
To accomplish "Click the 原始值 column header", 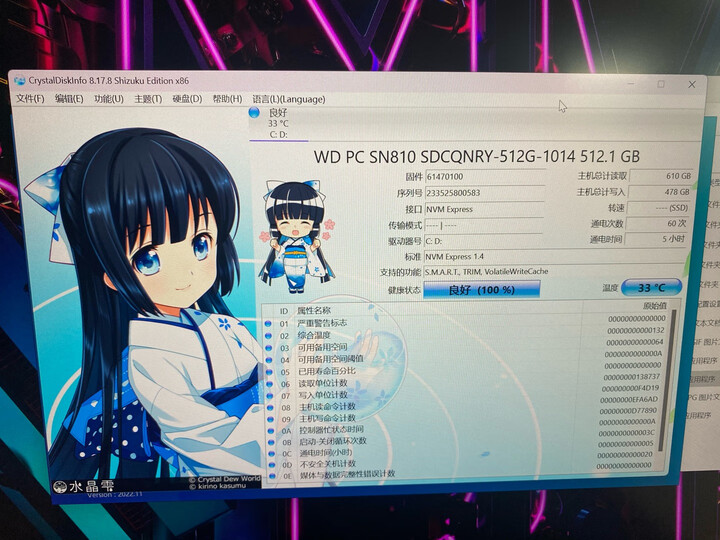I will [x=654, y=305].
